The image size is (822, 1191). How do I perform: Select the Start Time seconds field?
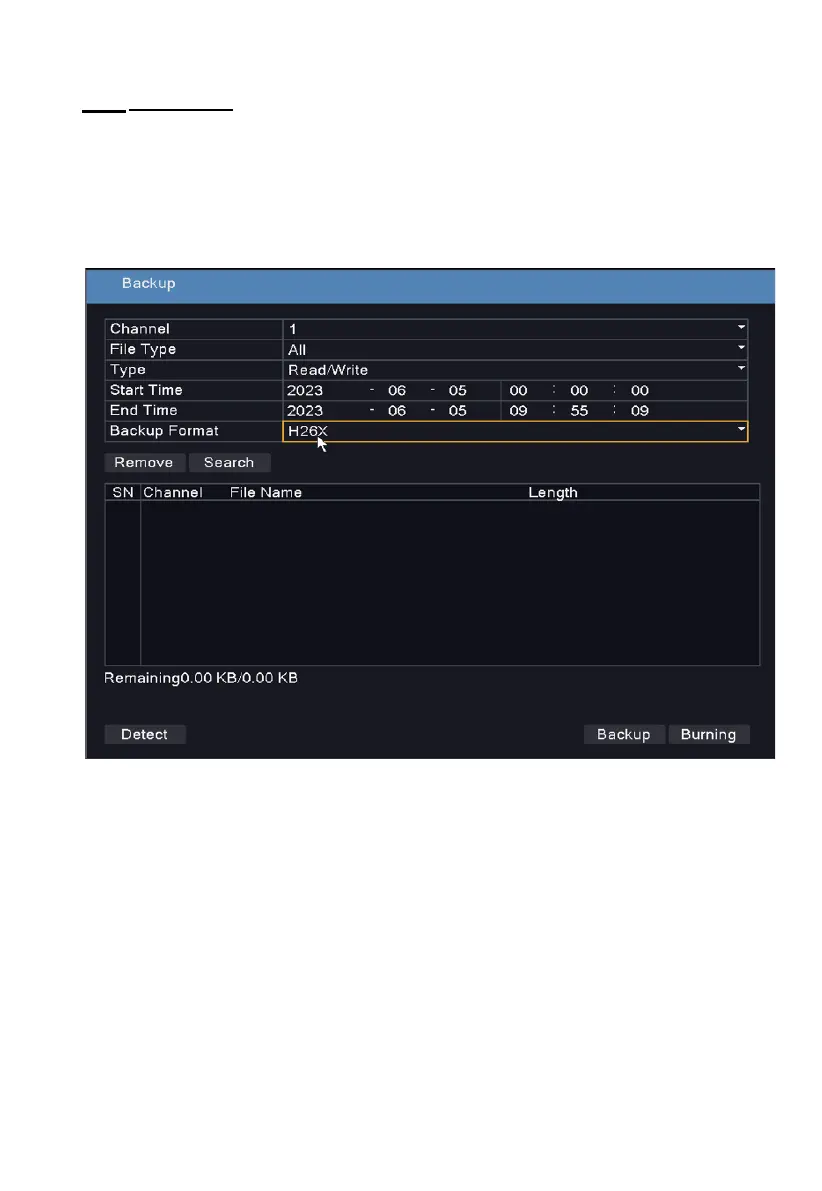click(640, 390)
